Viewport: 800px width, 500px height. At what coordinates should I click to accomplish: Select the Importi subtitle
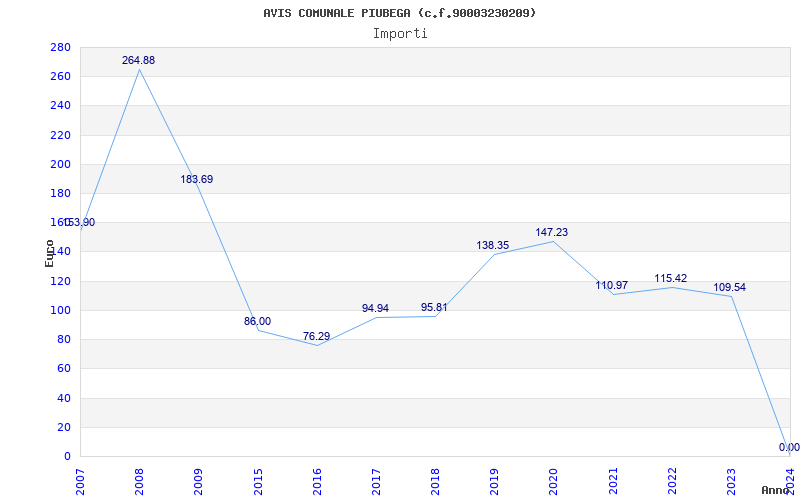(x=400, y=34)
